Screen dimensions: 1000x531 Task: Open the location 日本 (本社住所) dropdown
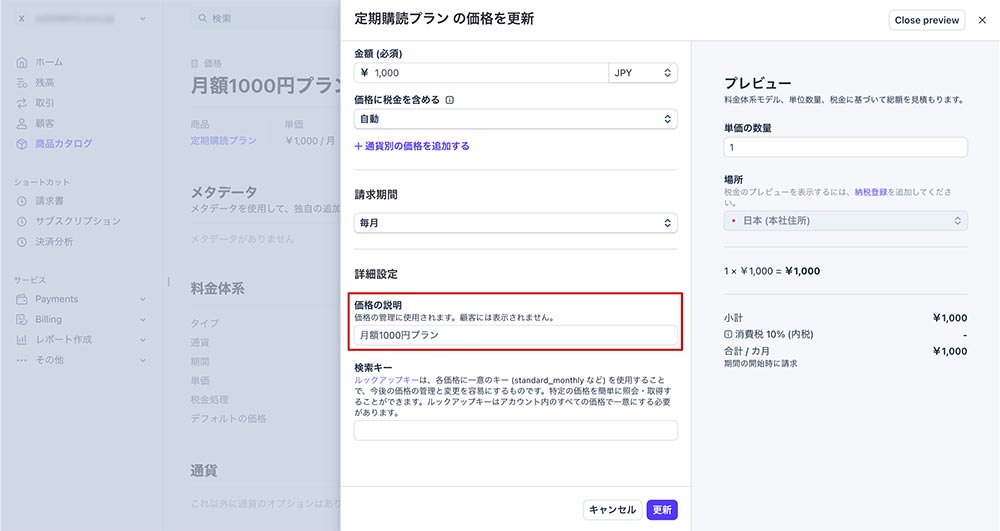tap(845, 220)
